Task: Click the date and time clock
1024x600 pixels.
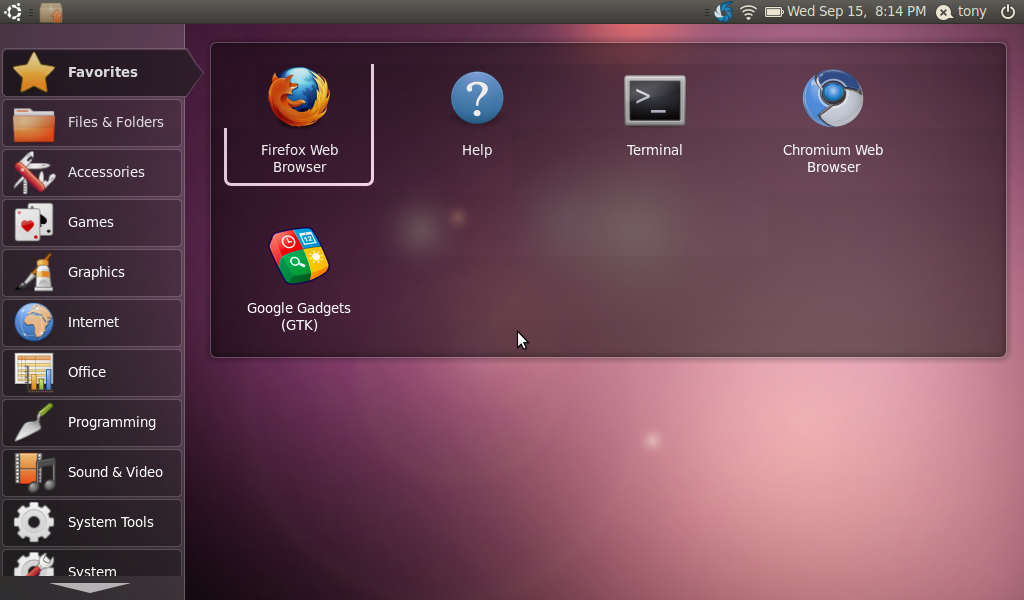Action: pos(856,12)
